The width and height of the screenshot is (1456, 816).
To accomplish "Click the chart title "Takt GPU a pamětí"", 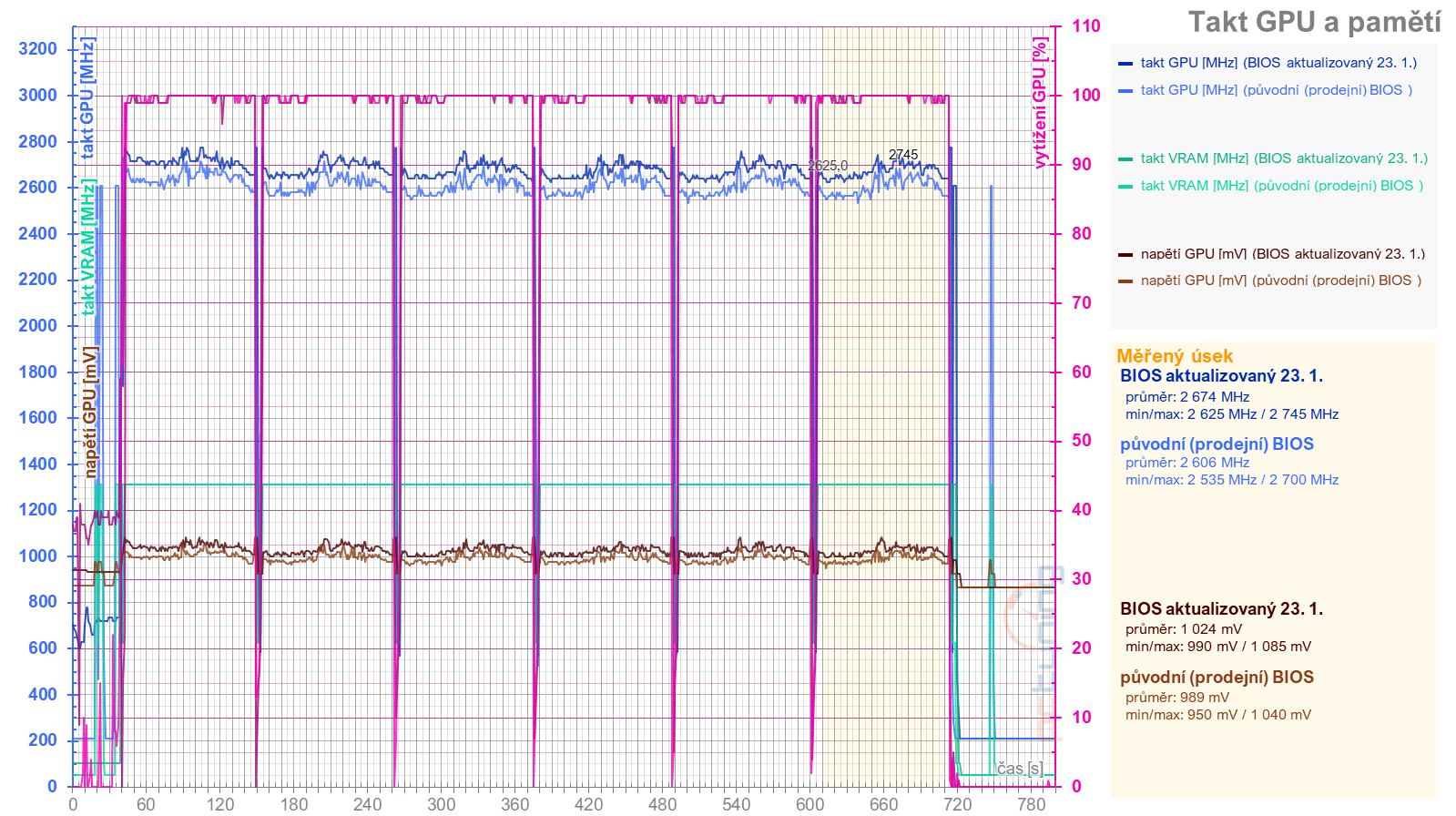I will [x=1314, y=22].
